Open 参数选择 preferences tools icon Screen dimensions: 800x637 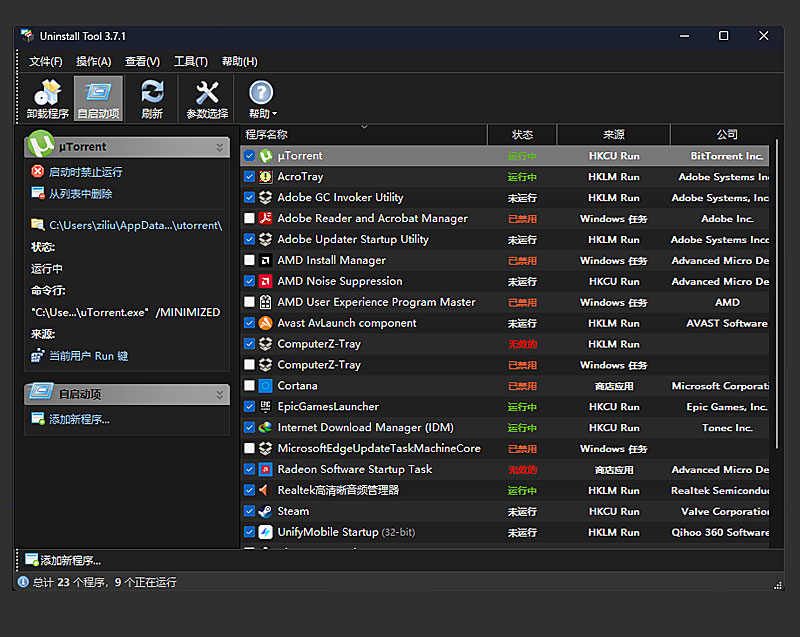(x=207, y=93)
